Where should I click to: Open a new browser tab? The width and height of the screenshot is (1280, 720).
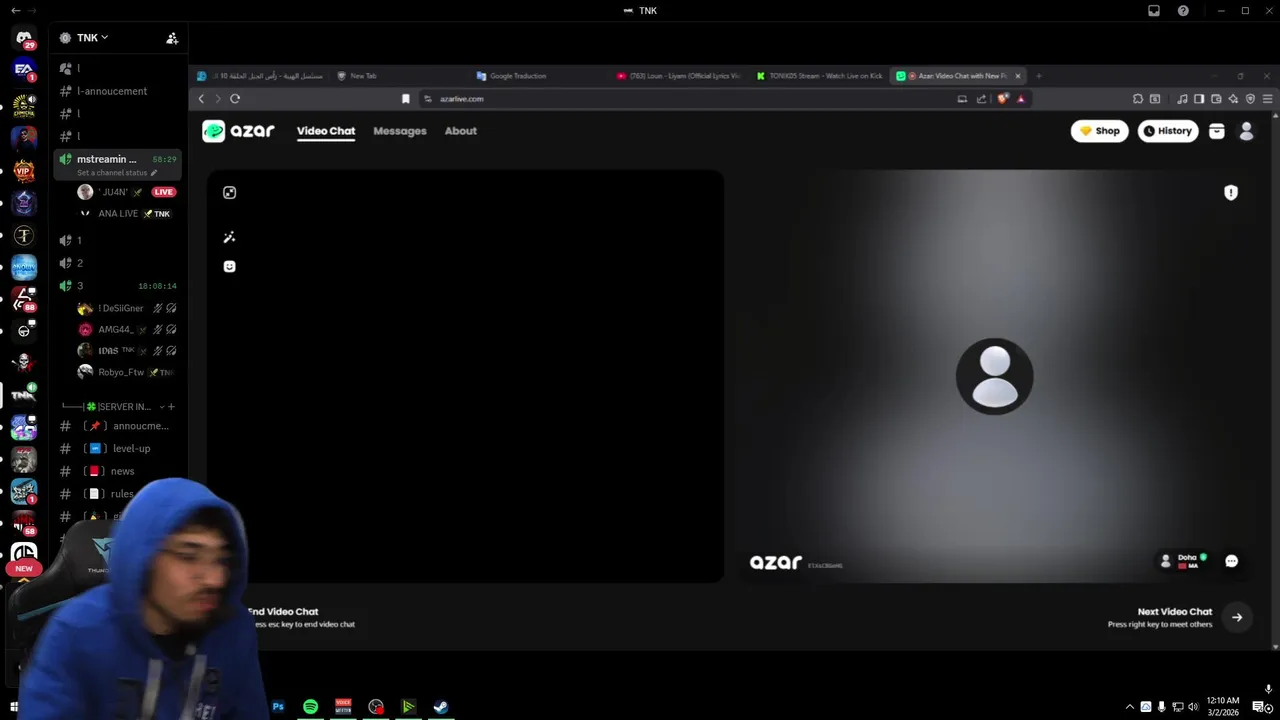[1039, 76]
